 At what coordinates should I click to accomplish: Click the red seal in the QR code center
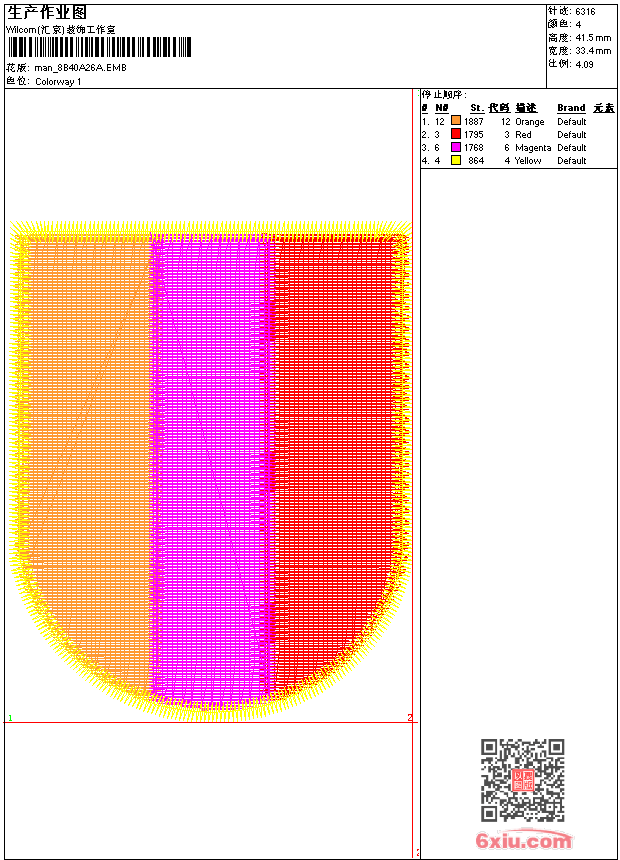click(523, 781)
